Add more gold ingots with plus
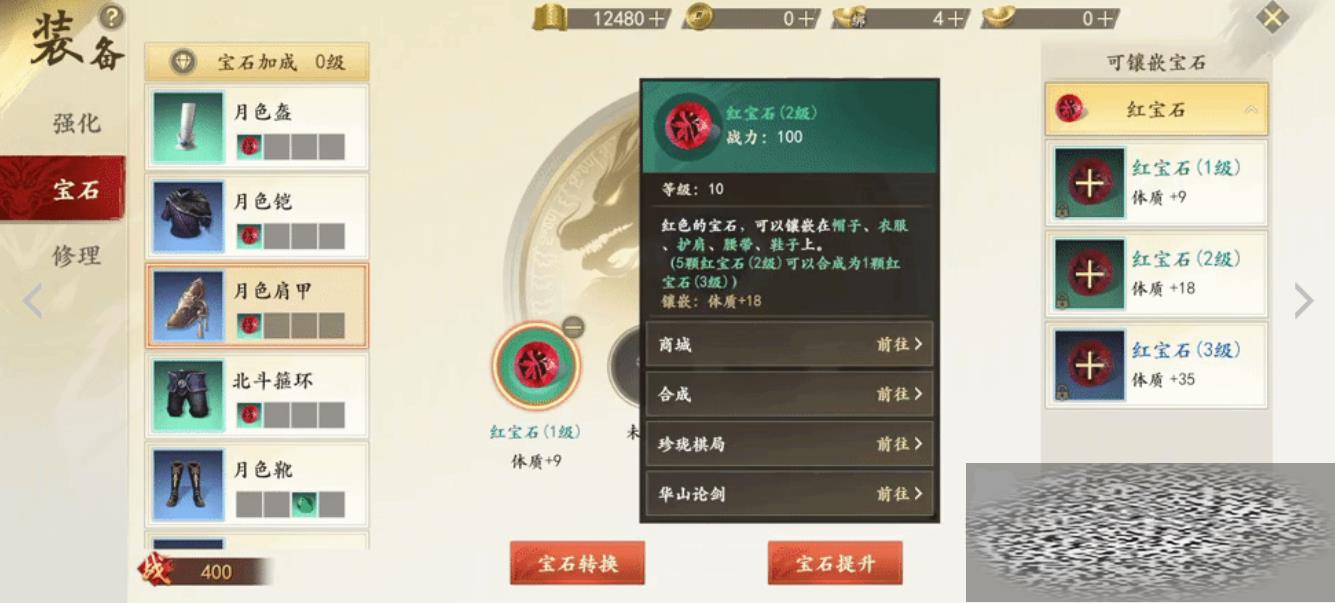1335x603 pixels. click(1102, 18)
